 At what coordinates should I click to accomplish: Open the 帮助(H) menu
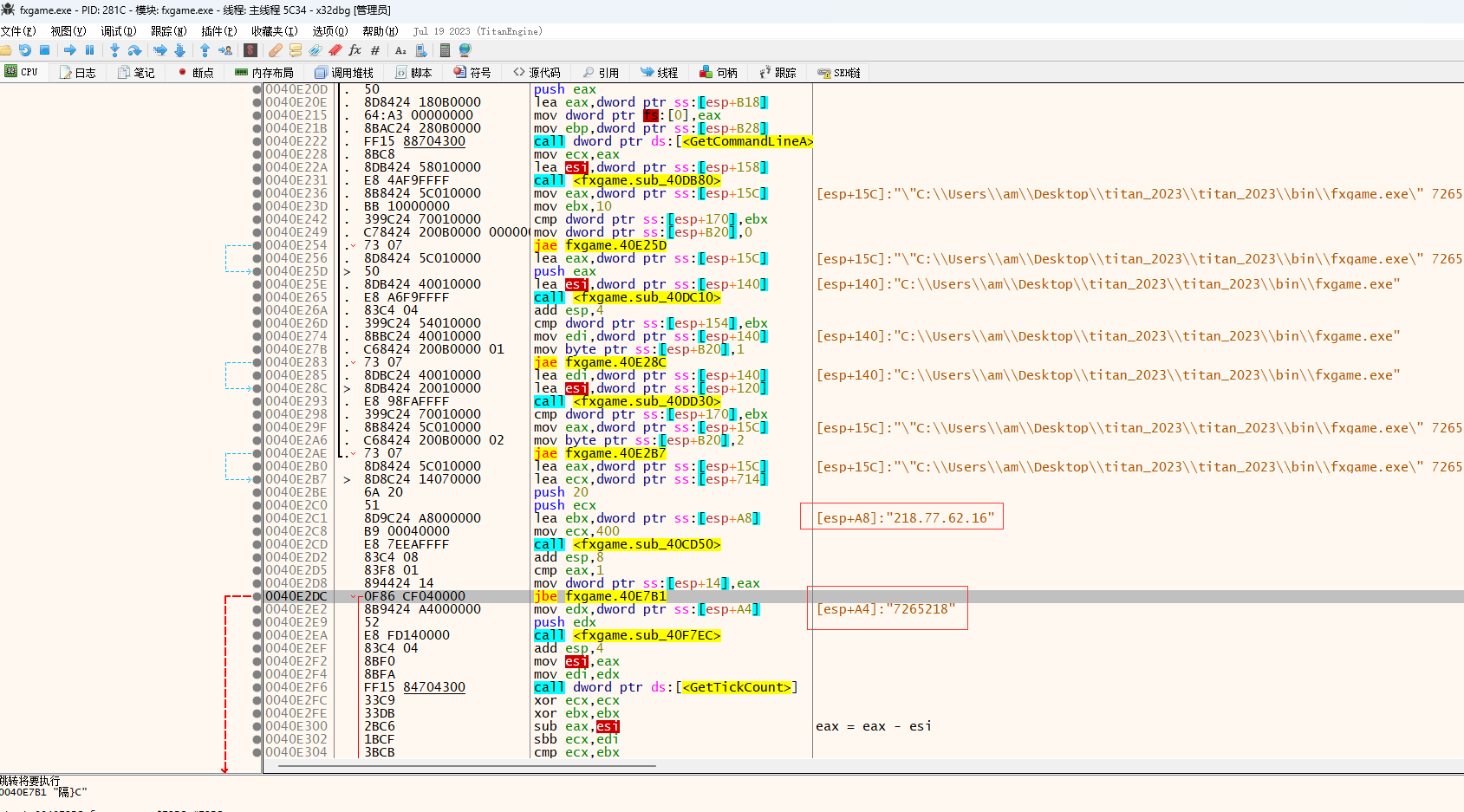point(381,31)
